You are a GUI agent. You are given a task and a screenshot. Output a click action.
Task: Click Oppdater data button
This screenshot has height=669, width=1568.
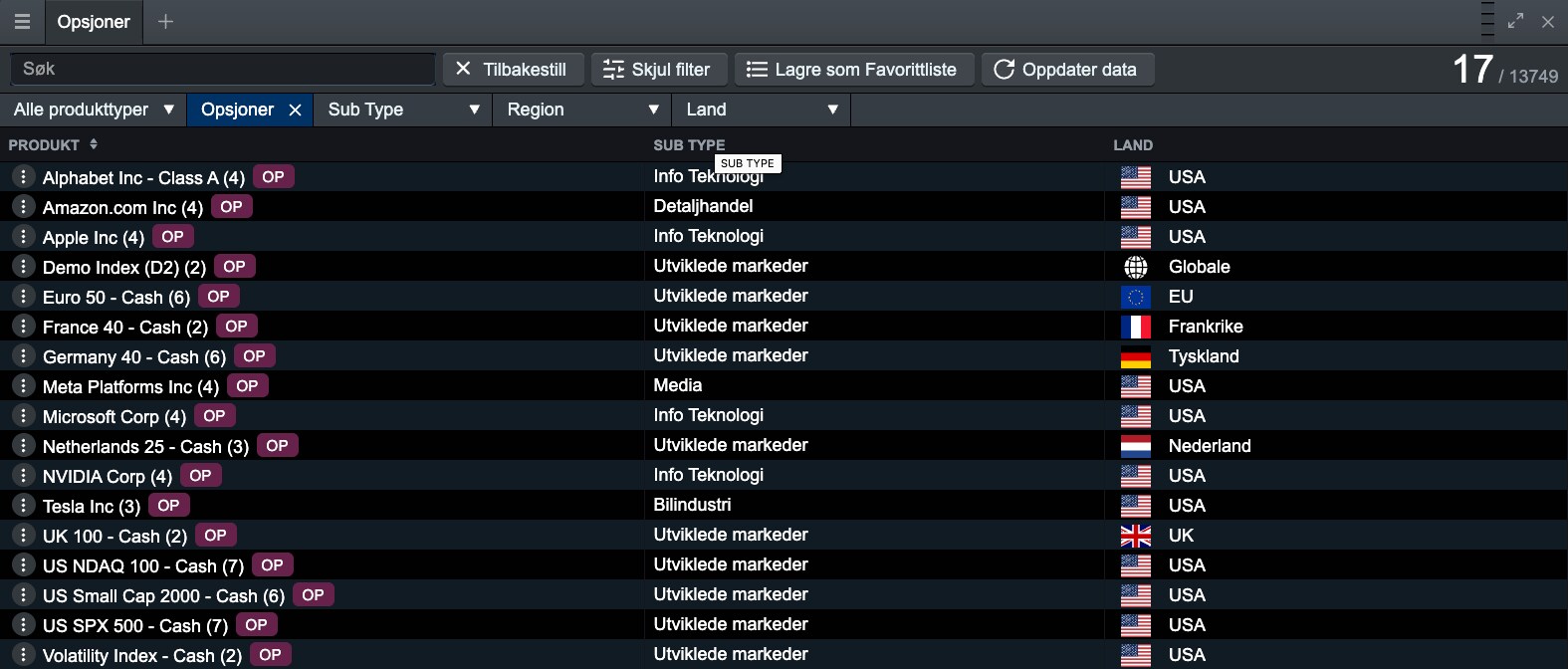1067,70
